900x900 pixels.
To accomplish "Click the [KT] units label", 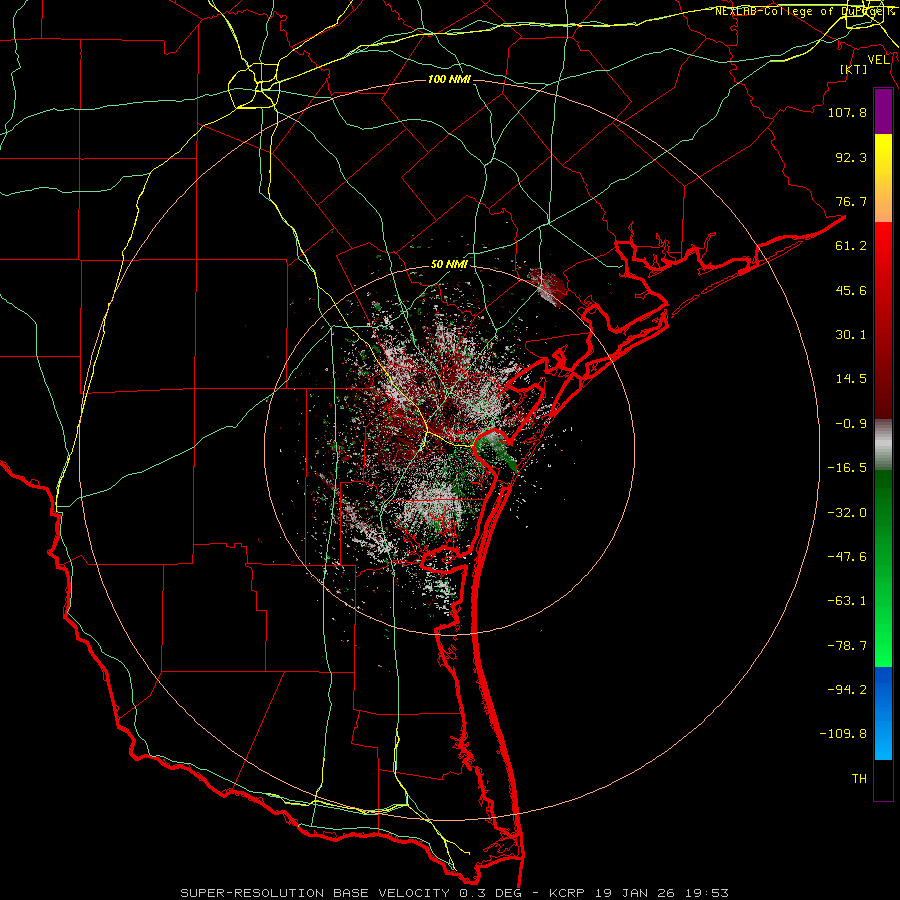I will click(x=854, y=69).
